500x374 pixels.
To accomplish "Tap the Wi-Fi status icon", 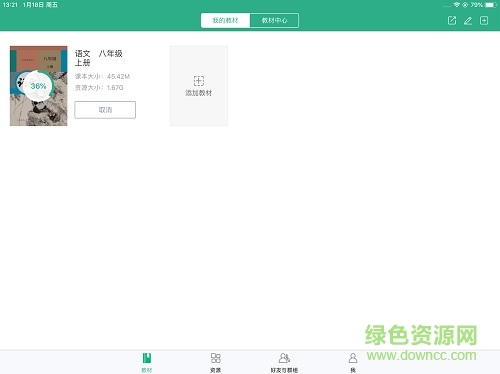I will [457, 5].
